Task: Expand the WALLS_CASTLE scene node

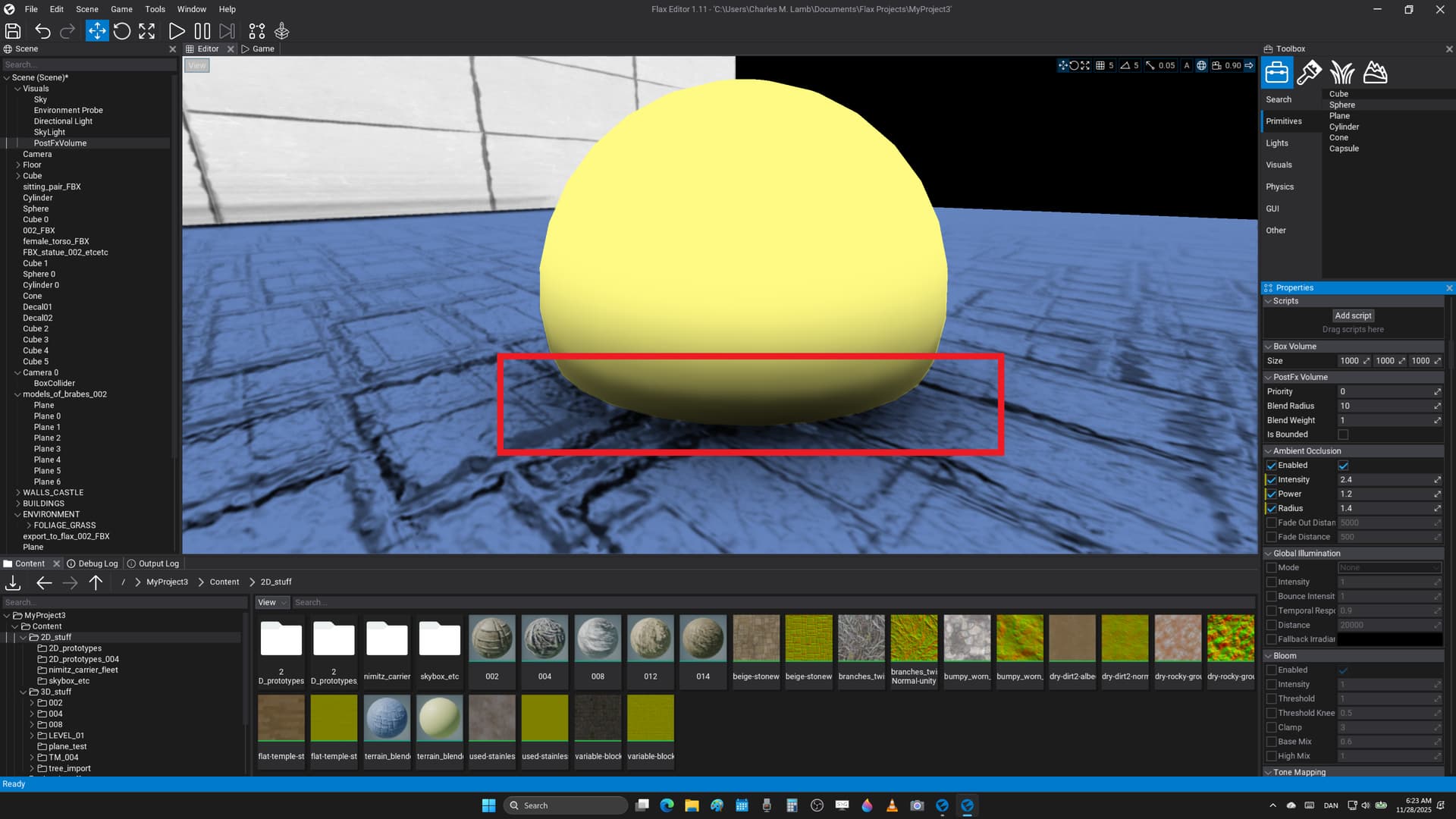Action: pos(18,493)
